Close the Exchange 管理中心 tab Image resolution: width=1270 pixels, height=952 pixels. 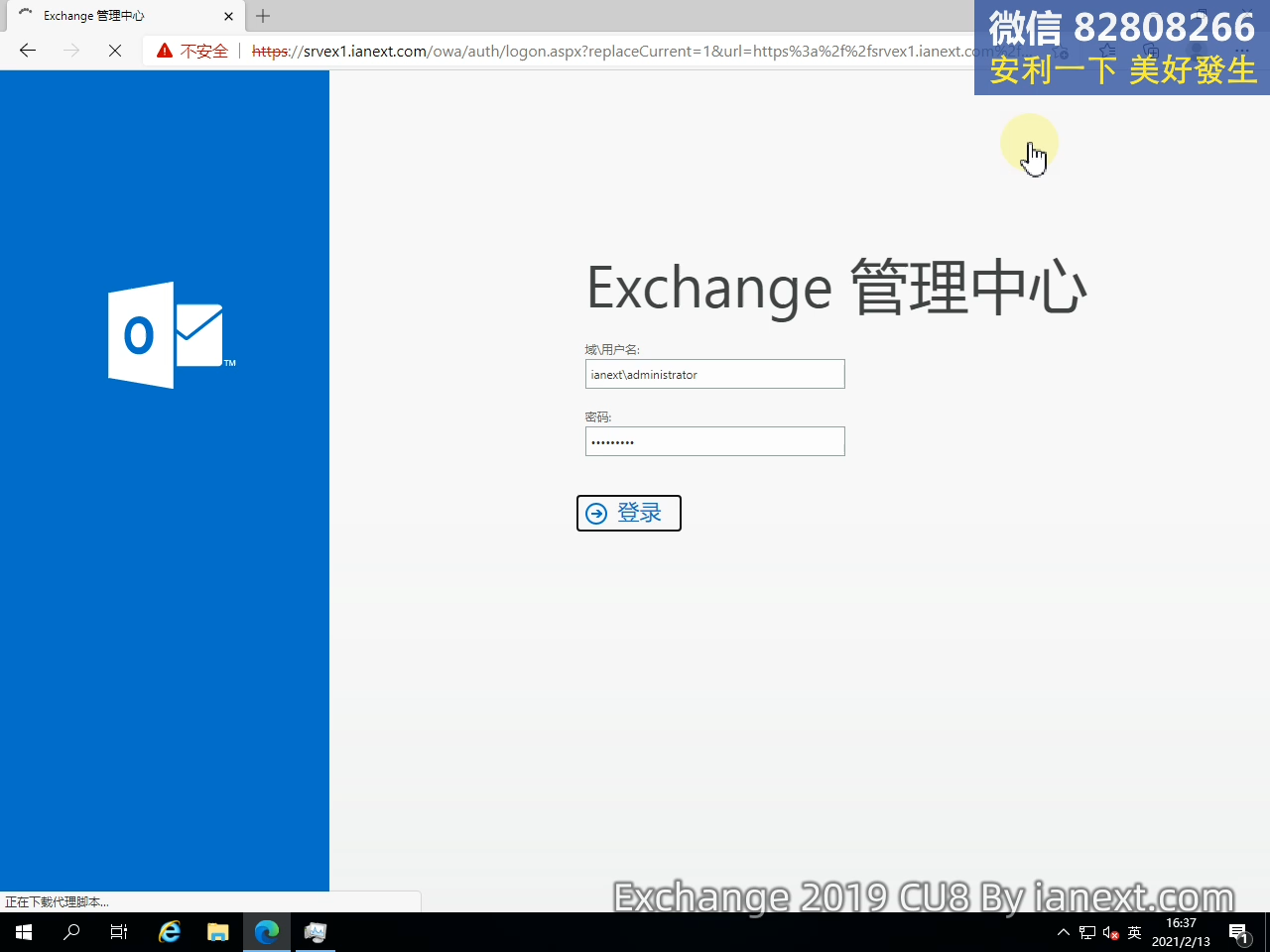(x=228, y=16)
